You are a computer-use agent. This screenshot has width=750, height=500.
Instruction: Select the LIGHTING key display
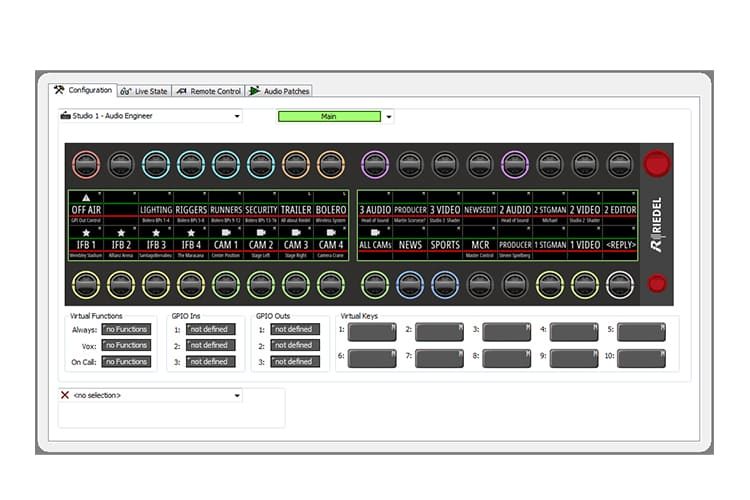click(156, 208)
